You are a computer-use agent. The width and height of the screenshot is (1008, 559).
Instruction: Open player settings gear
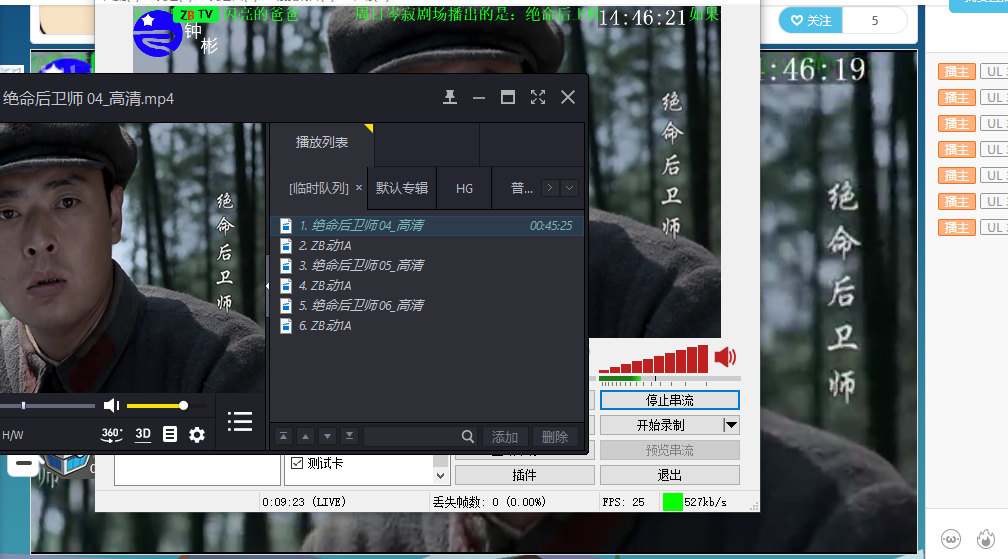pos(197,435)
